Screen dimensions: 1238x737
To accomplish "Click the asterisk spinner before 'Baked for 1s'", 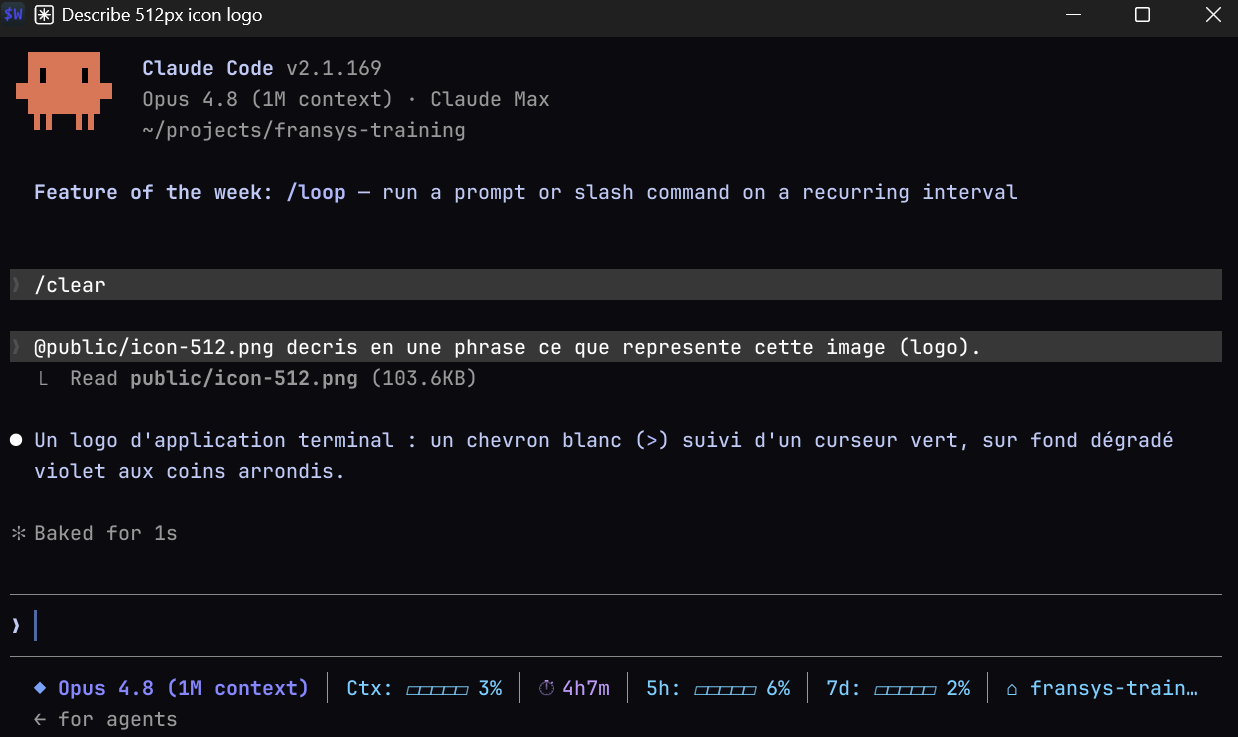I will click(x=17, y=533).
